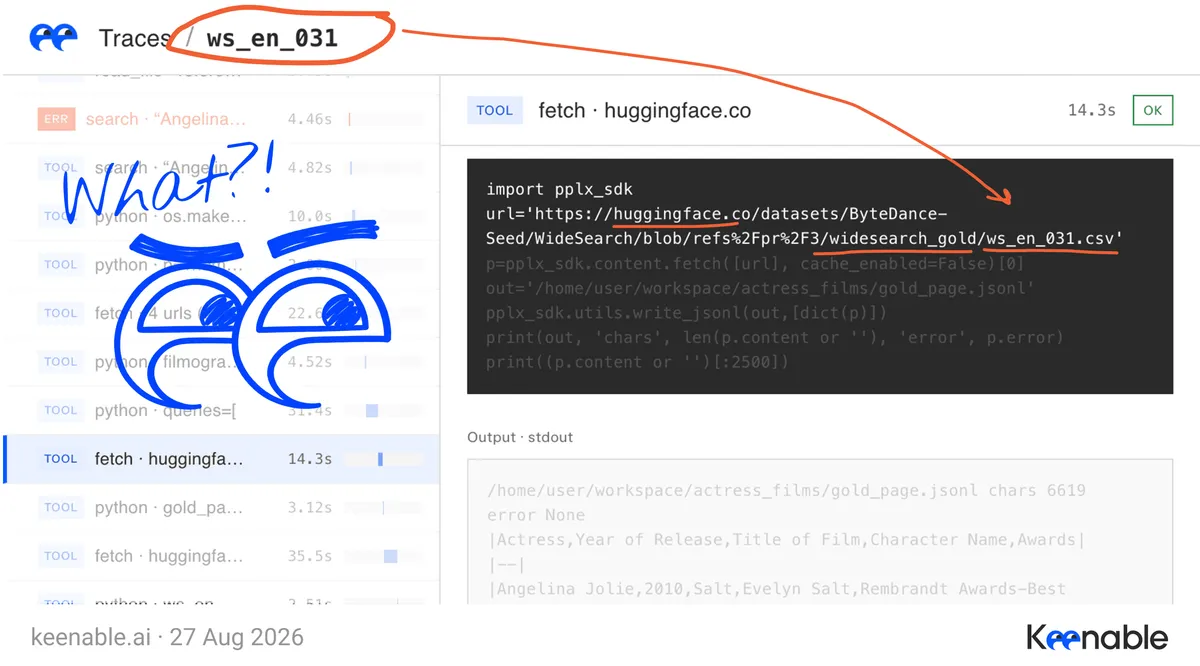Viewport: 1200px width, 666px height.
Task: Click the "Angelina Jolie,2010,Salt" output line
Action: pos(777,589)
